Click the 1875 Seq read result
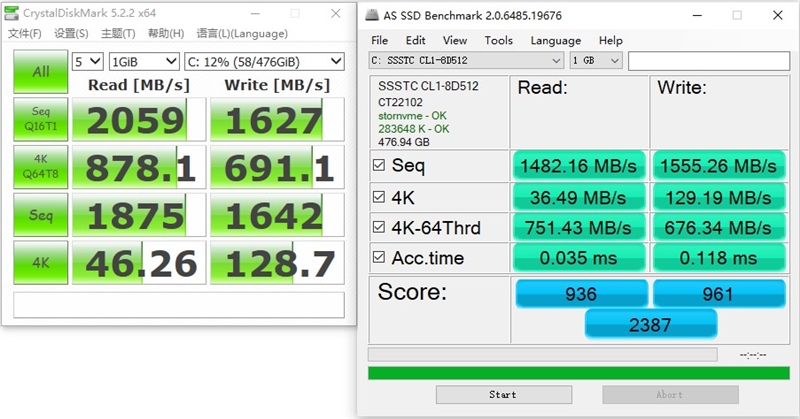 coord(139,215)
